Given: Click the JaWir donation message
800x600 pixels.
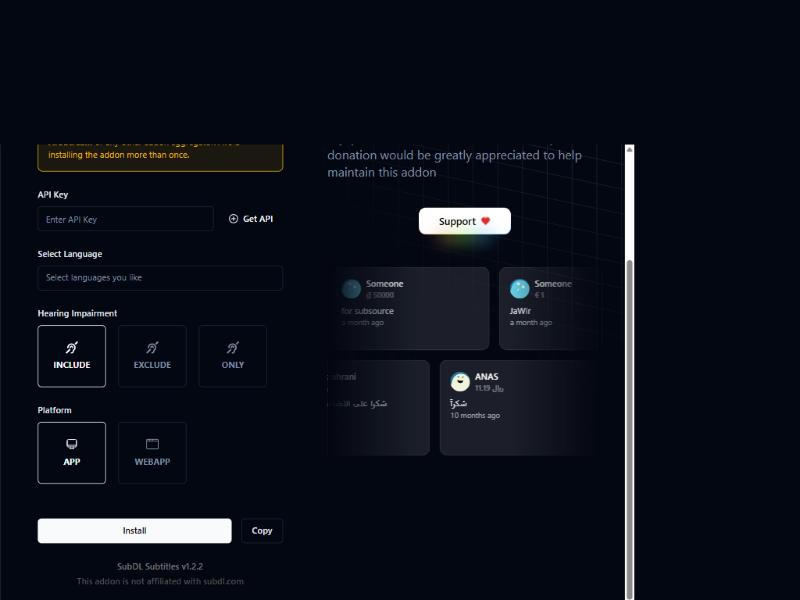Looking at the screenshot, I should pyautogui.click(x=520, y=311).
